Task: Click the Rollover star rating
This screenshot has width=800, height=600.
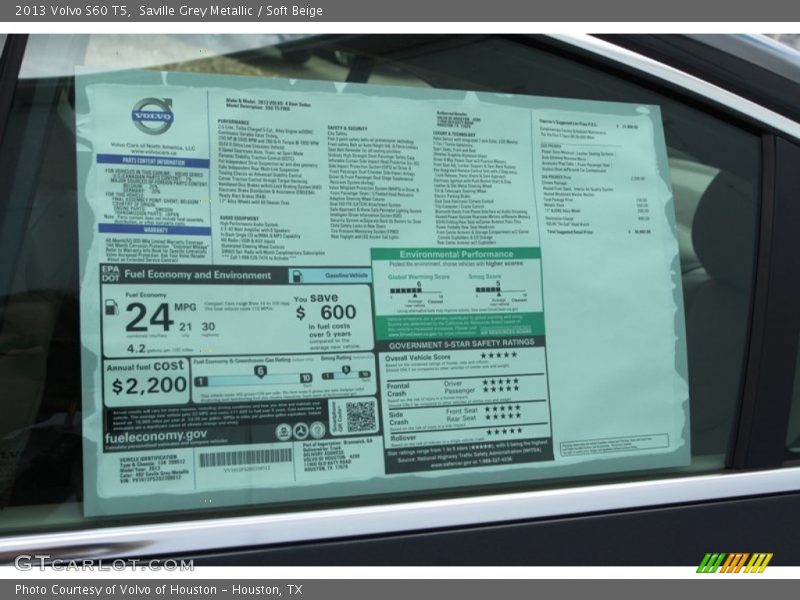Action: coord(503,431)
